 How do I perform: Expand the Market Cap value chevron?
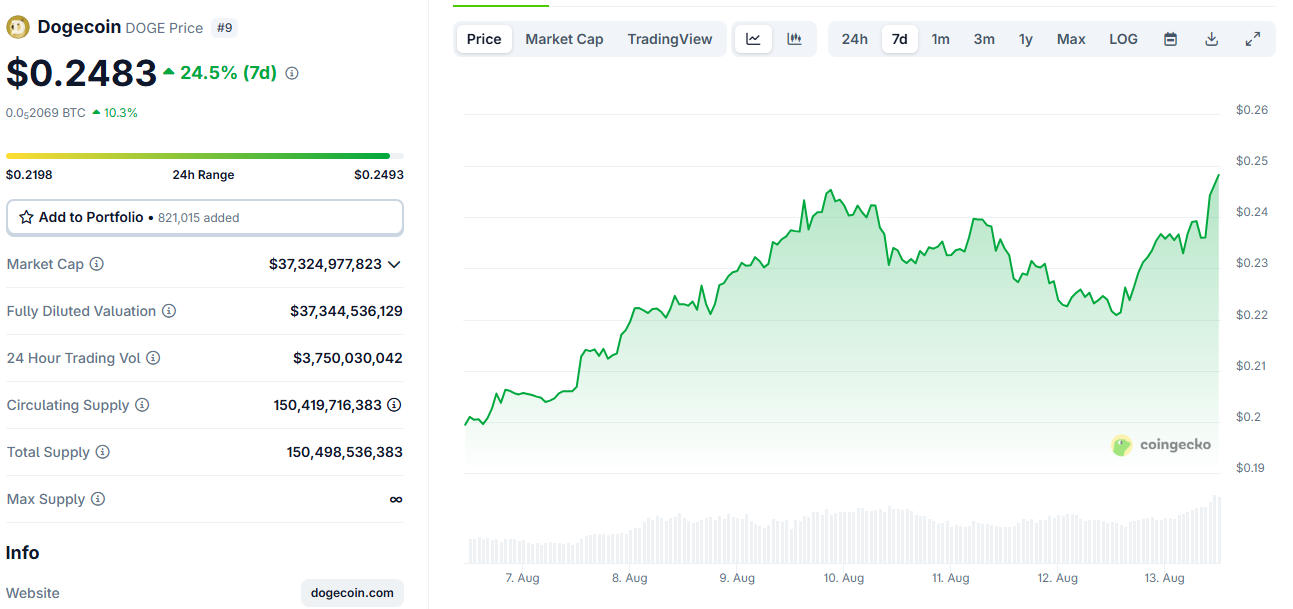point(394,264)
